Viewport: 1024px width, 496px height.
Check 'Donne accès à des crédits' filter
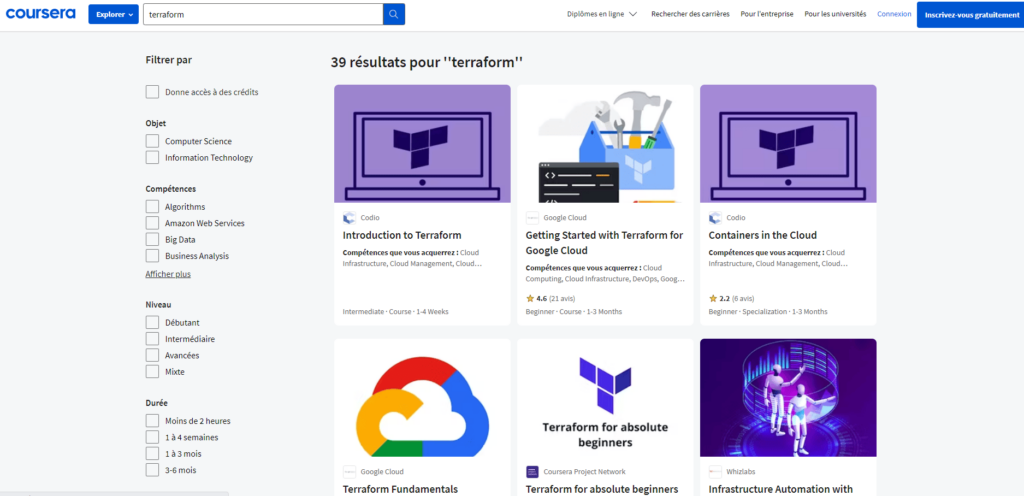point(152,92)
